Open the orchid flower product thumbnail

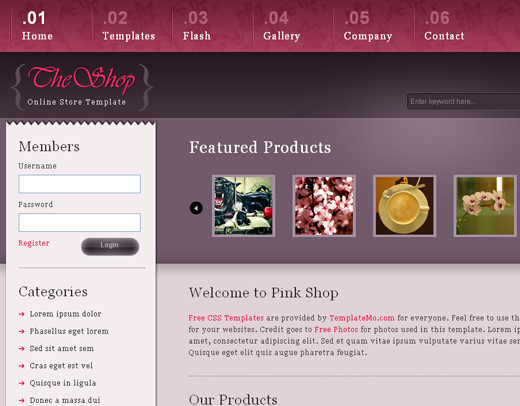click(485, 206)
